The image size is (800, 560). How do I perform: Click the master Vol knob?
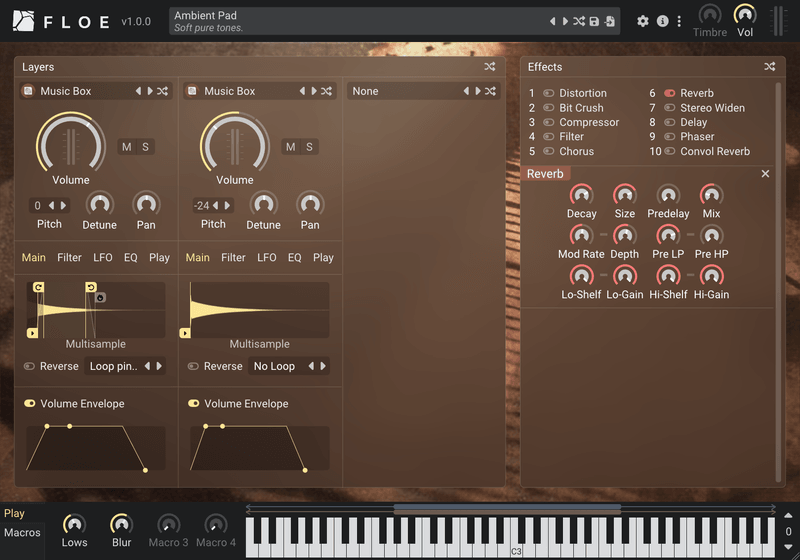point(745,14)
